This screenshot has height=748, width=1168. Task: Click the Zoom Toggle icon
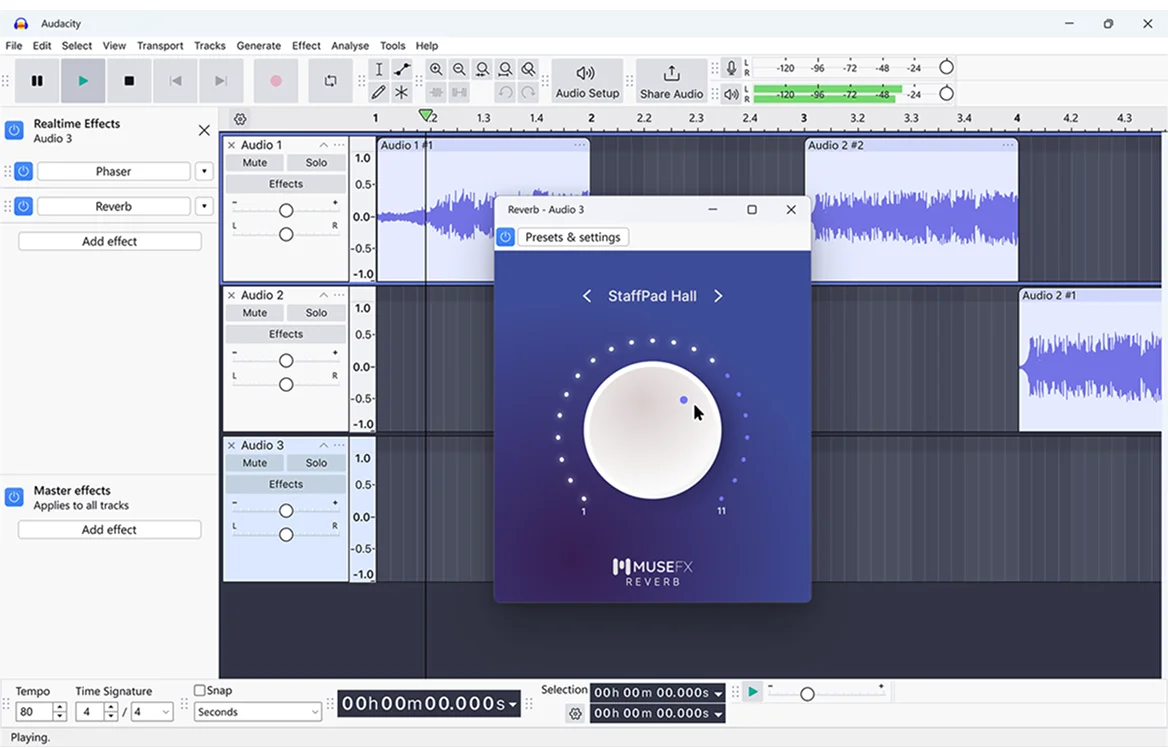529,69
